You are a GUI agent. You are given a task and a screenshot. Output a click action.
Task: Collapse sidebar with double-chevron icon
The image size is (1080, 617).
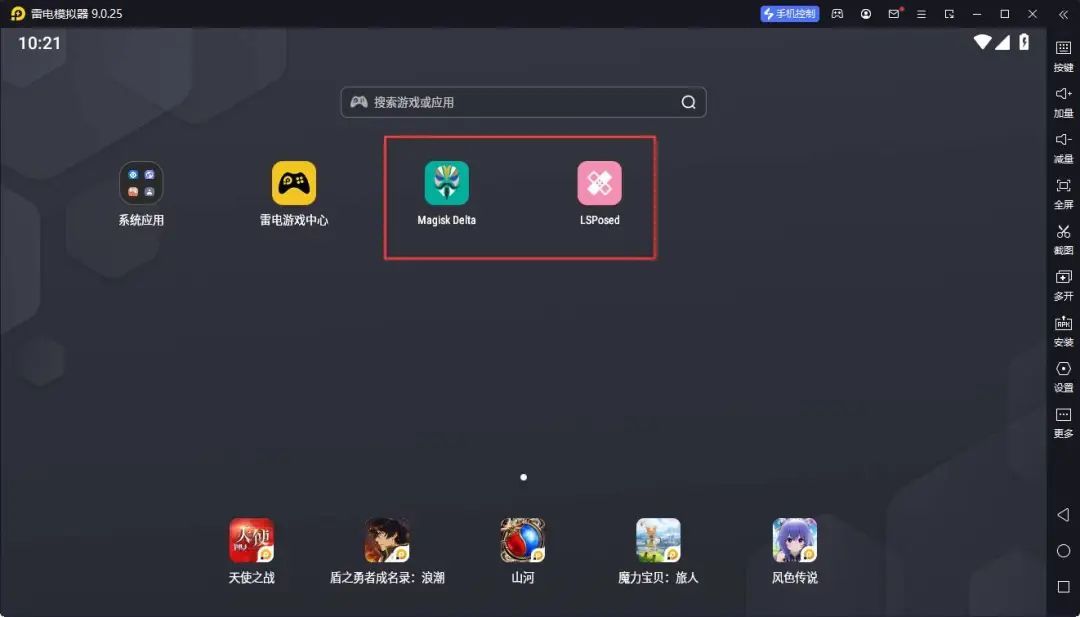[1063, 14]
